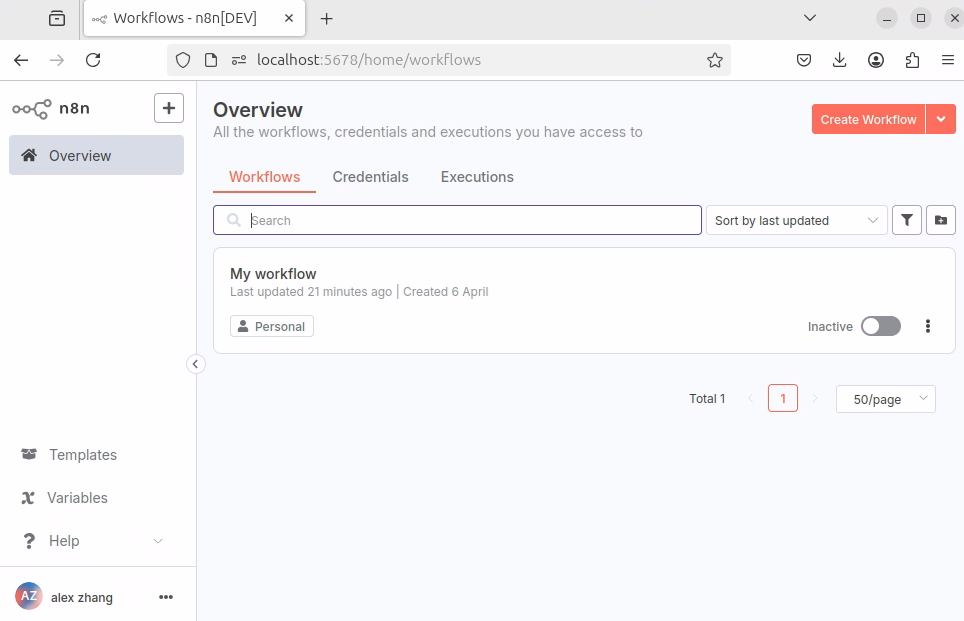Click the n8n logo in sidebar
This screenshot has height=621, width=964.
(x=51, y=109)
